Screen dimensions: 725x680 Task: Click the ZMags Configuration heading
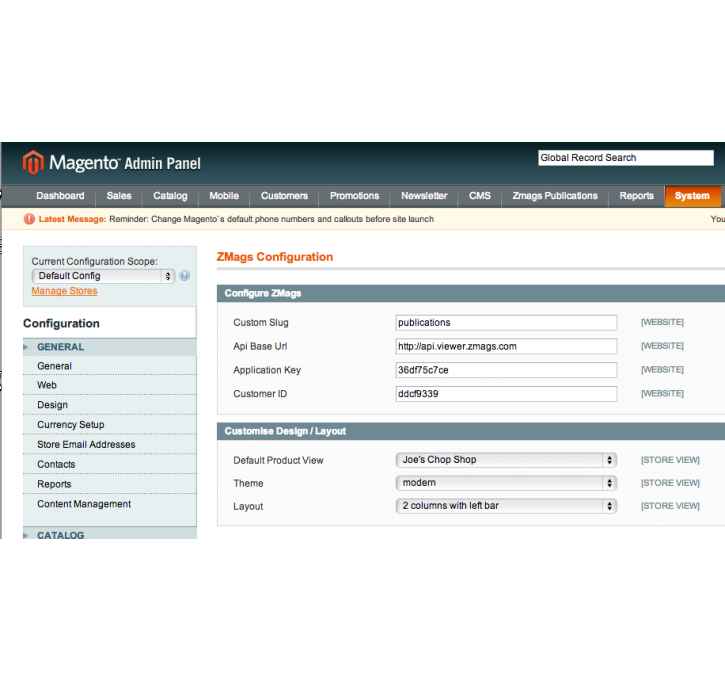[275, 257]
